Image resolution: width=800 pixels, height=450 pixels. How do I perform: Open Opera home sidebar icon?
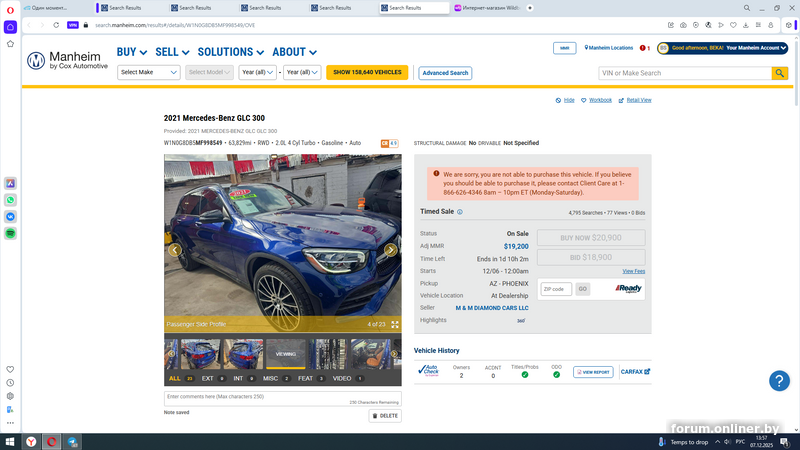point(10,27)
